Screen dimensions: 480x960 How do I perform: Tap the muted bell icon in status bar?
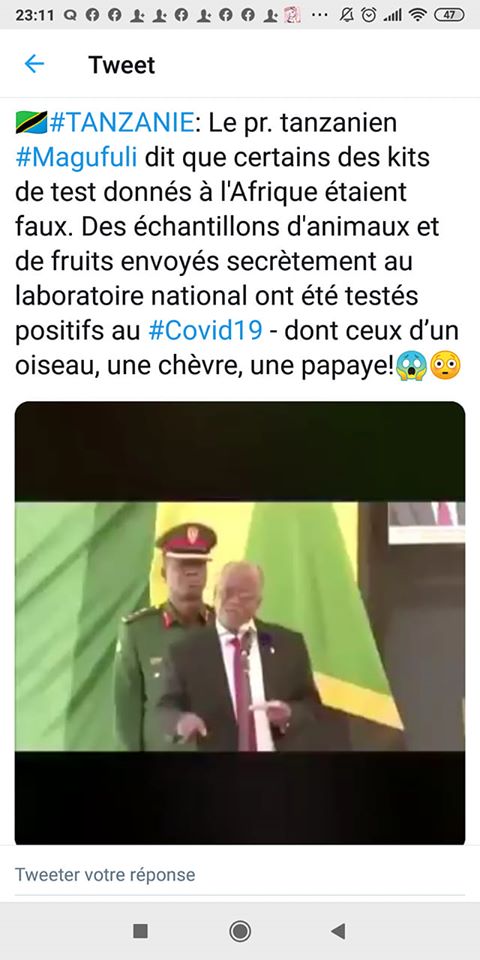347,16
